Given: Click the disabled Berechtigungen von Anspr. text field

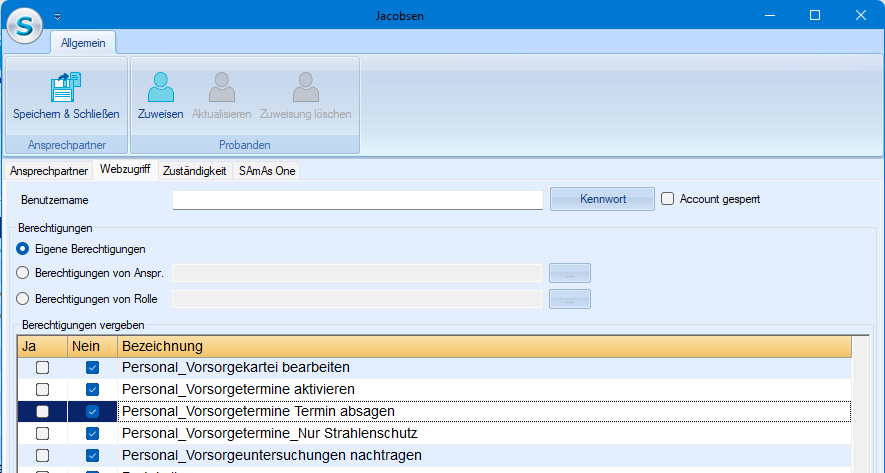Looking at the screenshot, I should tap(357, 273).
